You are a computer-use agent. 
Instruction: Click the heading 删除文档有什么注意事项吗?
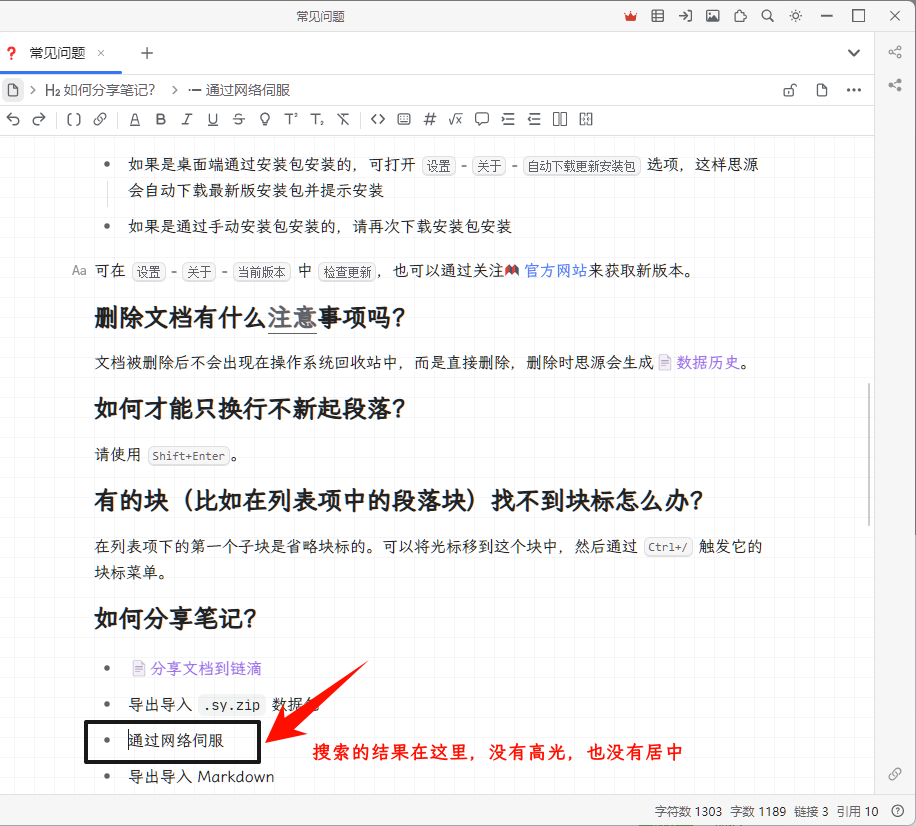click(x=250, y=318)
